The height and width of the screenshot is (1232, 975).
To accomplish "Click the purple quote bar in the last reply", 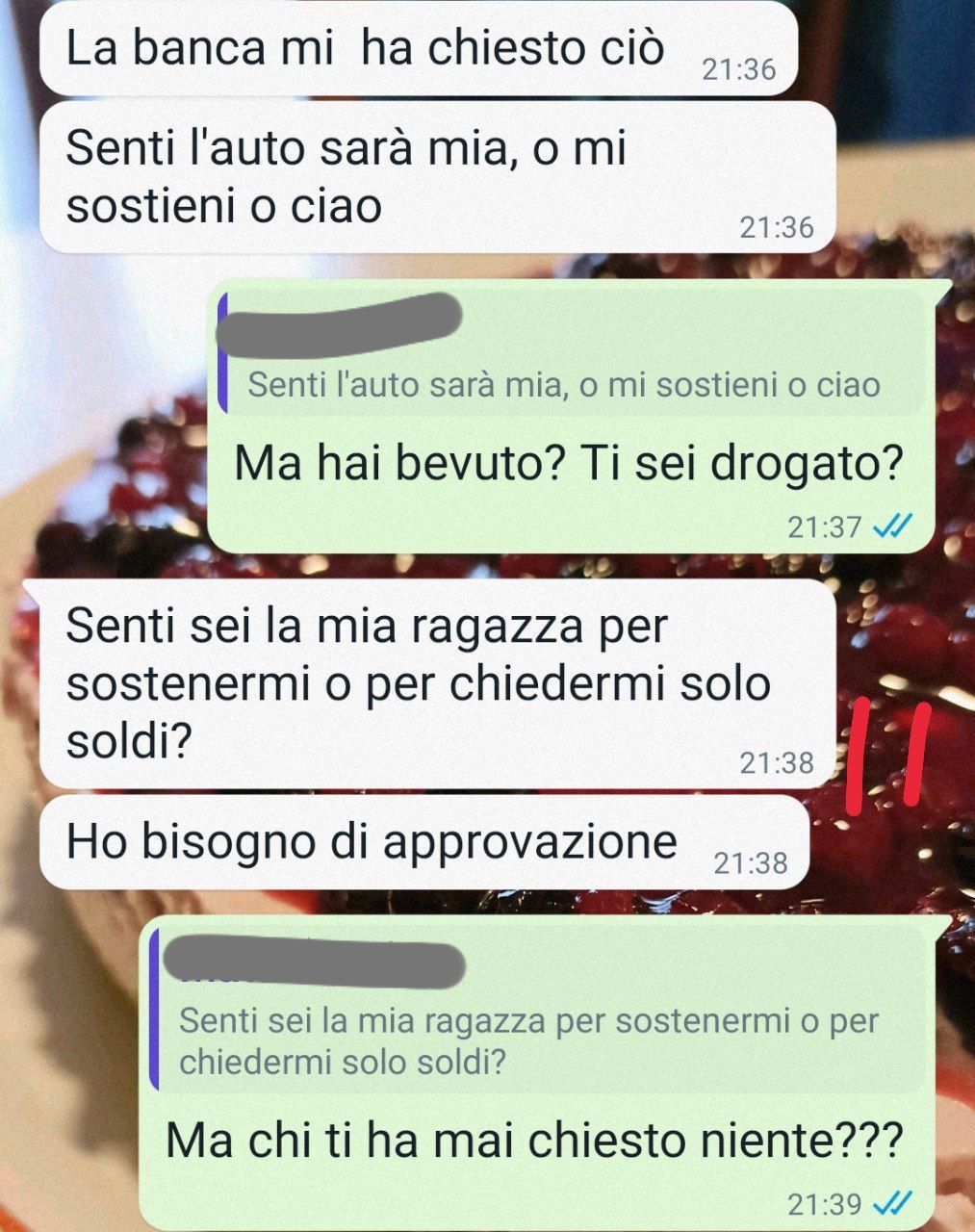I will pos(155,1011).
